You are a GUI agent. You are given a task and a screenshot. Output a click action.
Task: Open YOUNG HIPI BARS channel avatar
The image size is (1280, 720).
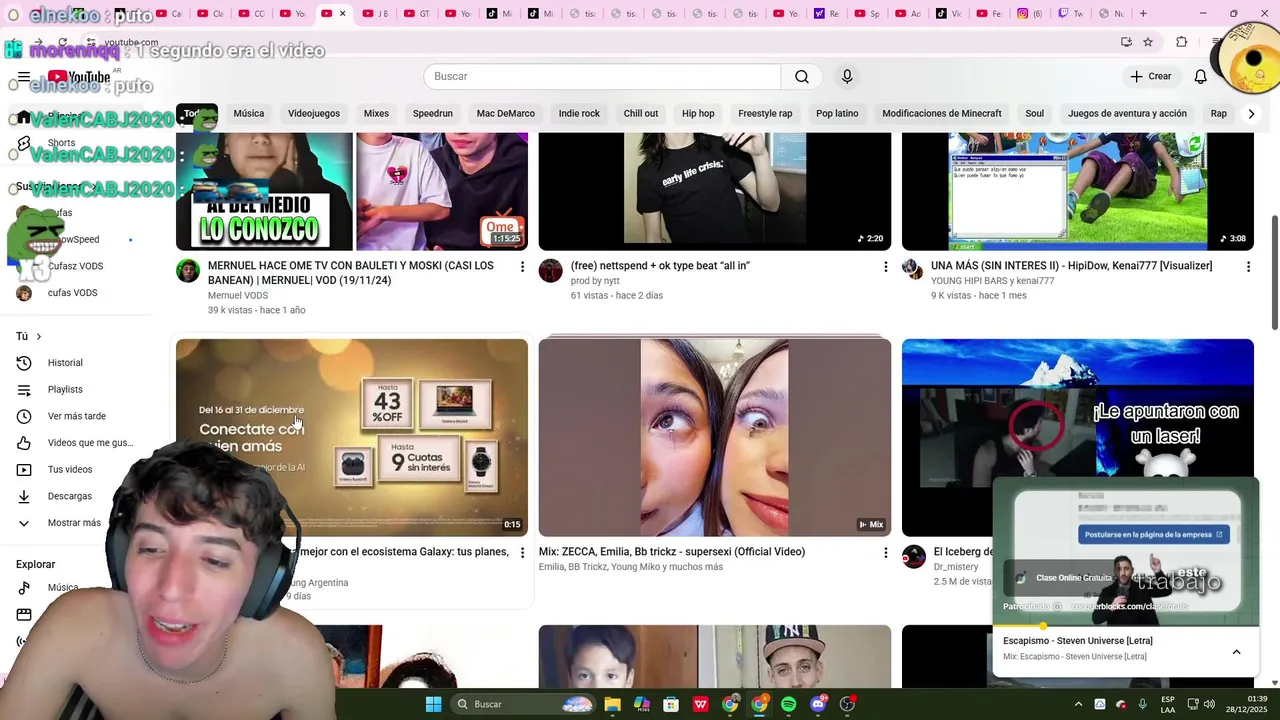911,268
